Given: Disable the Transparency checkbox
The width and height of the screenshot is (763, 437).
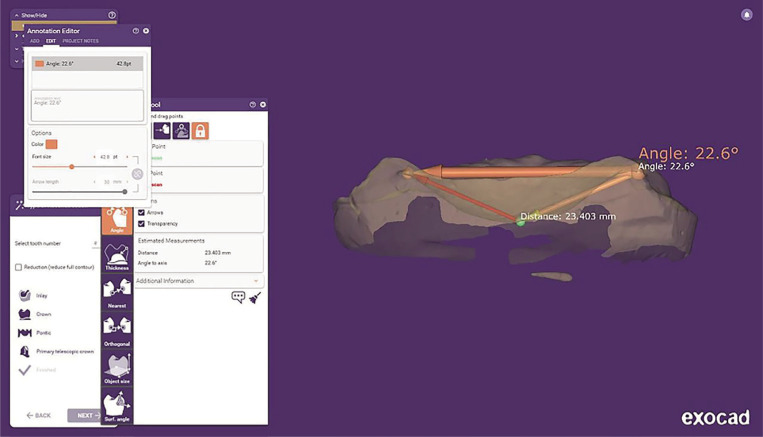Looking at the screenshot, I should (142, 223).
